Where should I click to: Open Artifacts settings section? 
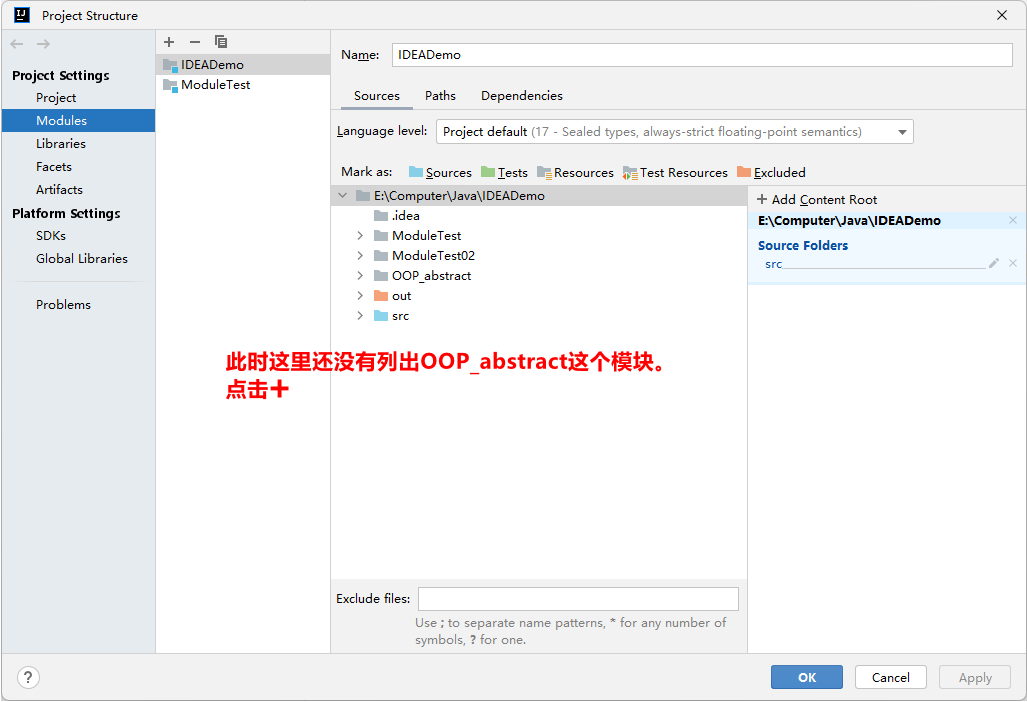coord(60,189)
